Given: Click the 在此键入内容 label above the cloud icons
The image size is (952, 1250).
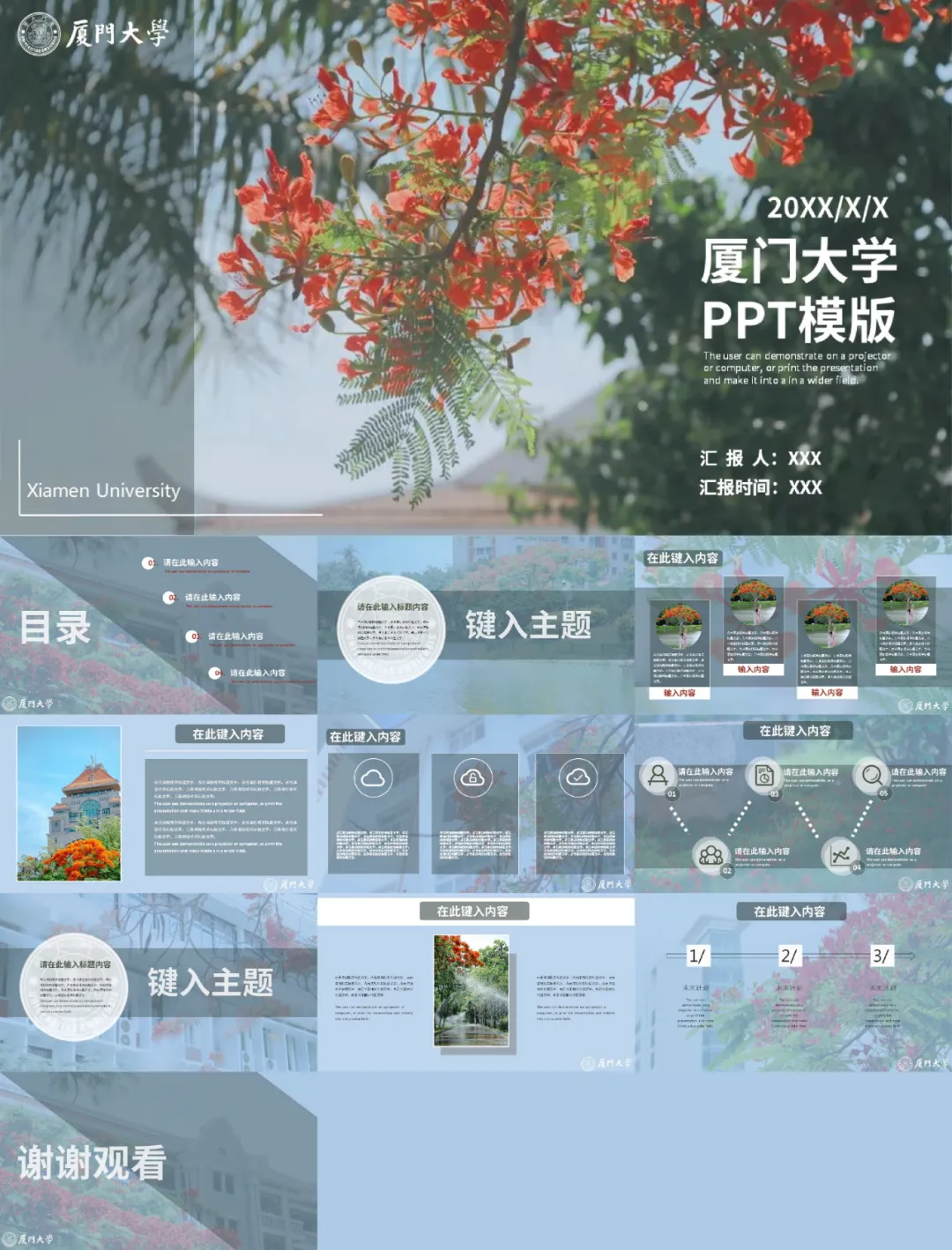Looking at the screenshot, I should point(366,737).
